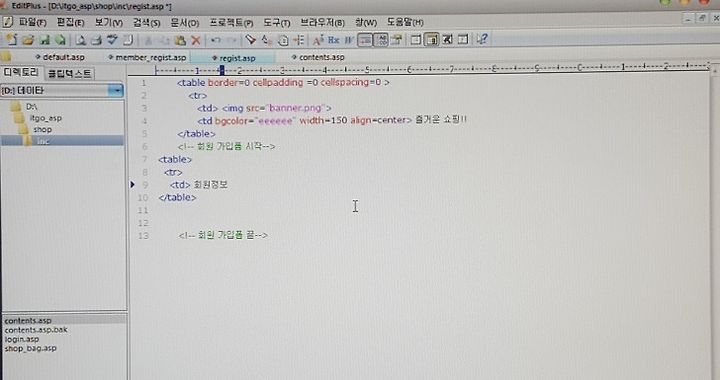Click the column ruler above the editor
The image size is (720, 380).
click(x=432, y=70)
